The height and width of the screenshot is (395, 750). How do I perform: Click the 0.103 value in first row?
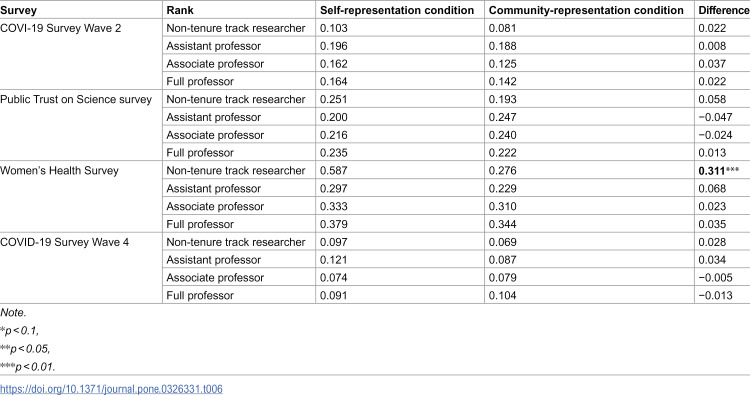pos(333,28)
